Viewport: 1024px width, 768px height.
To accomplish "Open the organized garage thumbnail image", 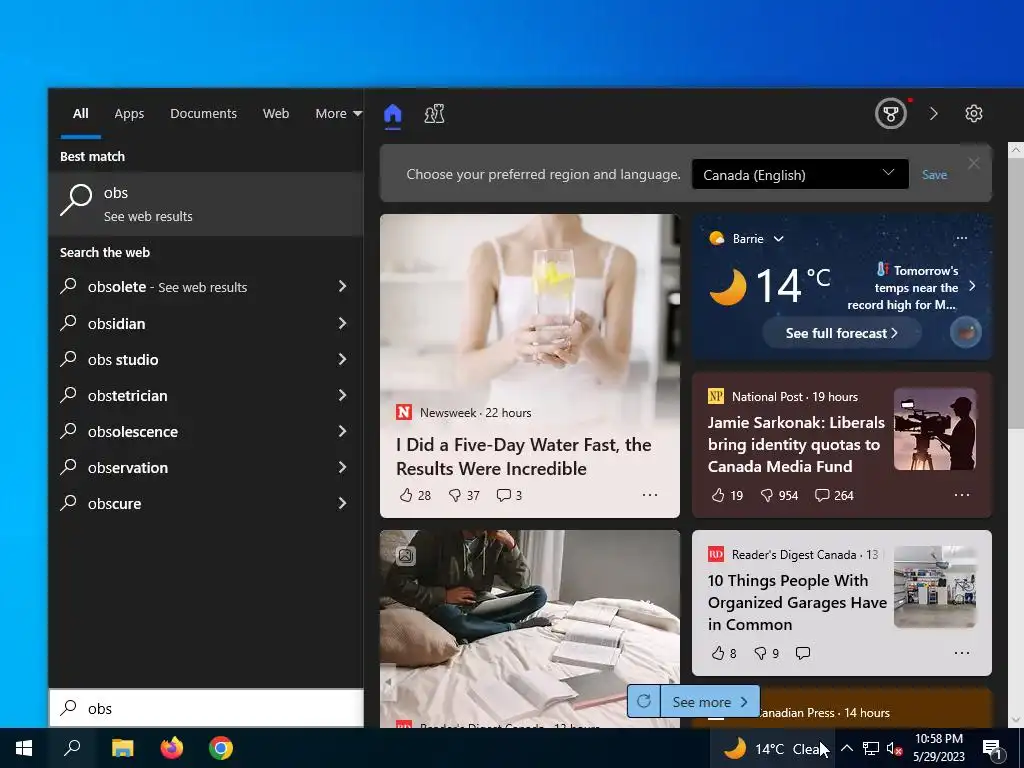I will point(935,586).
